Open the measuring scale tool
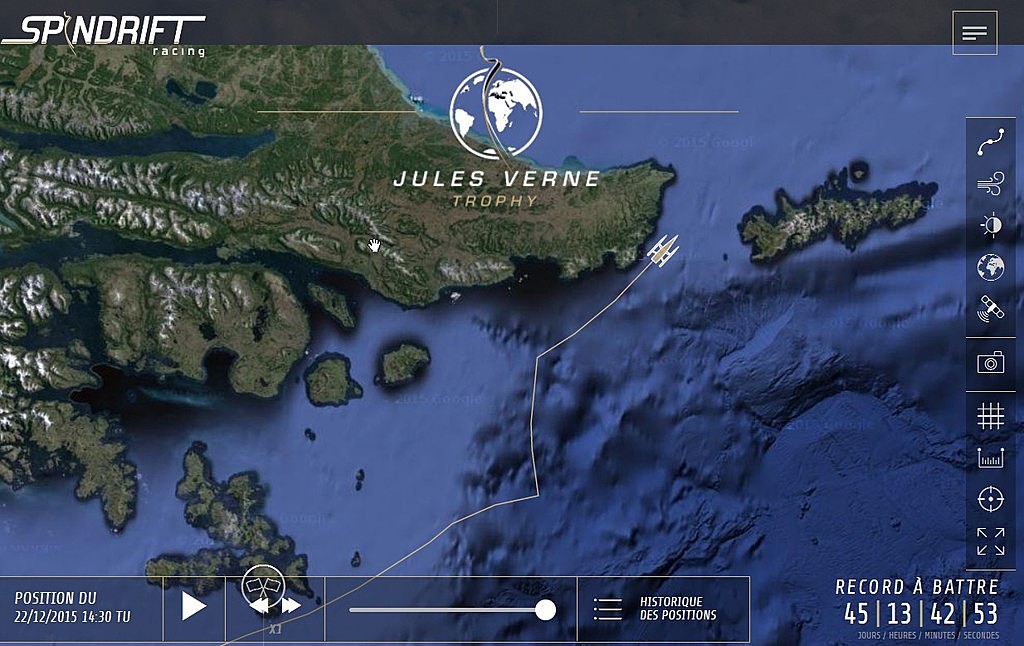The image size is (1024, 646). click(990, 458)
